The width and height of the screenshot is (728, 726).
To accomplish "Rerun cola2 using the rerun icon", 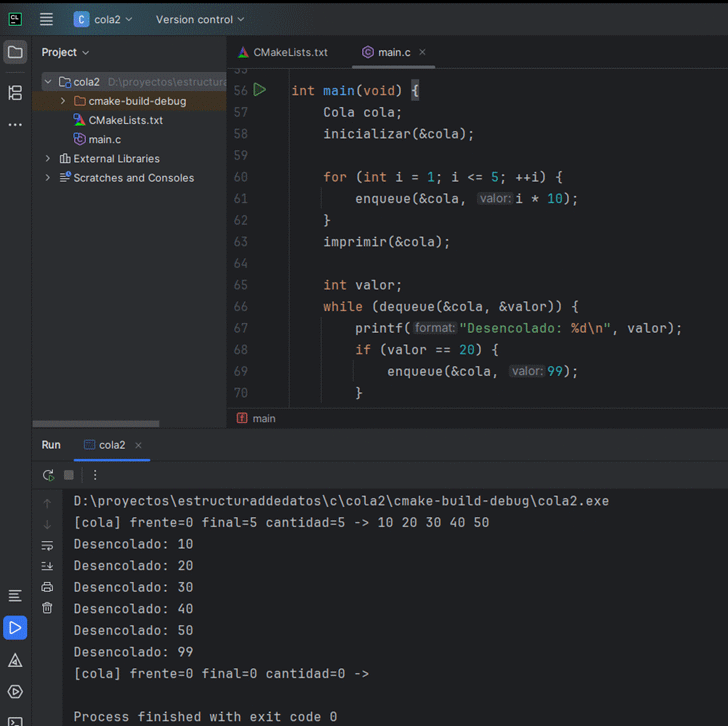I will click(48, 475).
